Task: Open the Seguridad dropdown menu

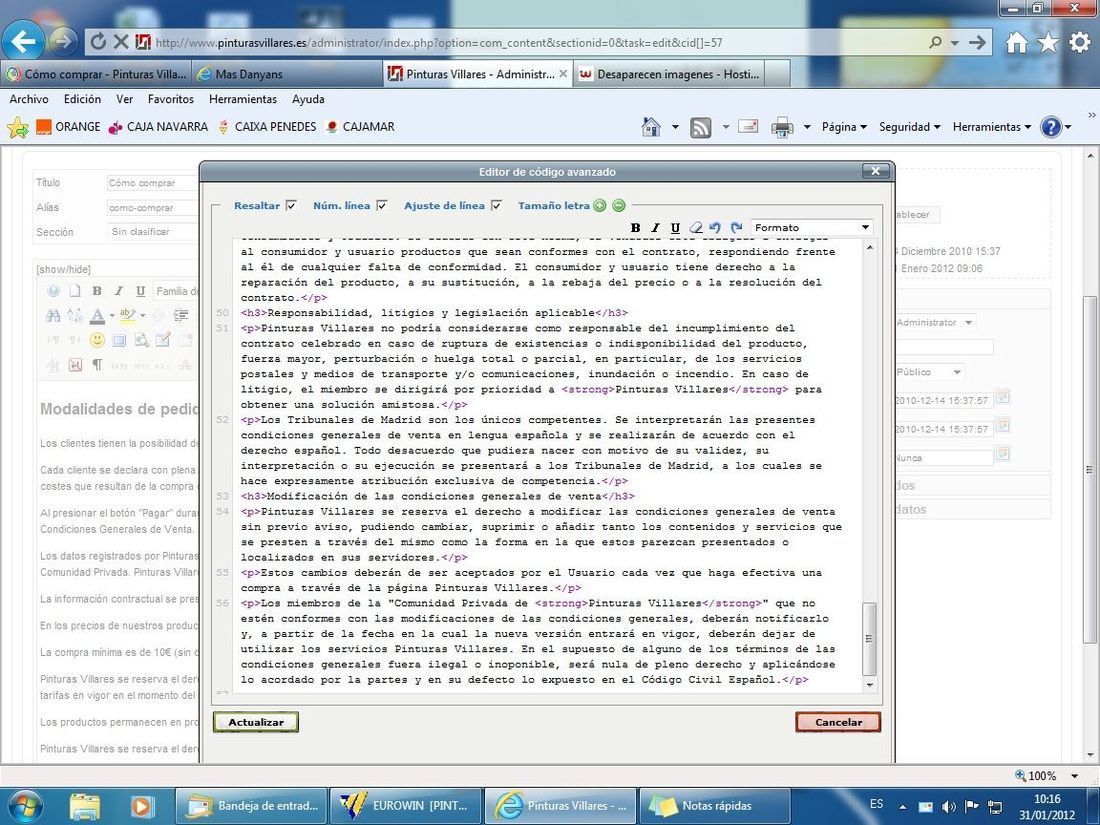Action: [909, 127]
